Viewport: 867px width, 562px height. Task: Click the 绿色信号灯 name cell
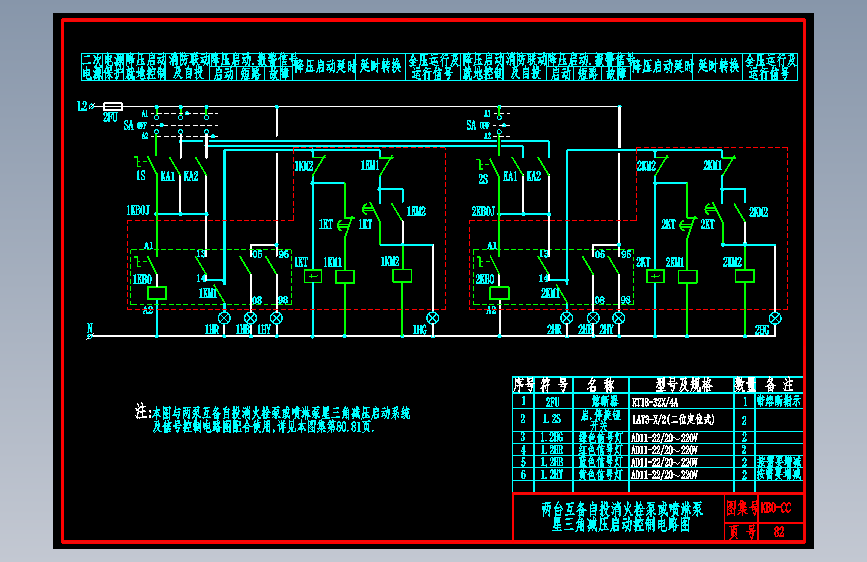(x=601, y=438)
